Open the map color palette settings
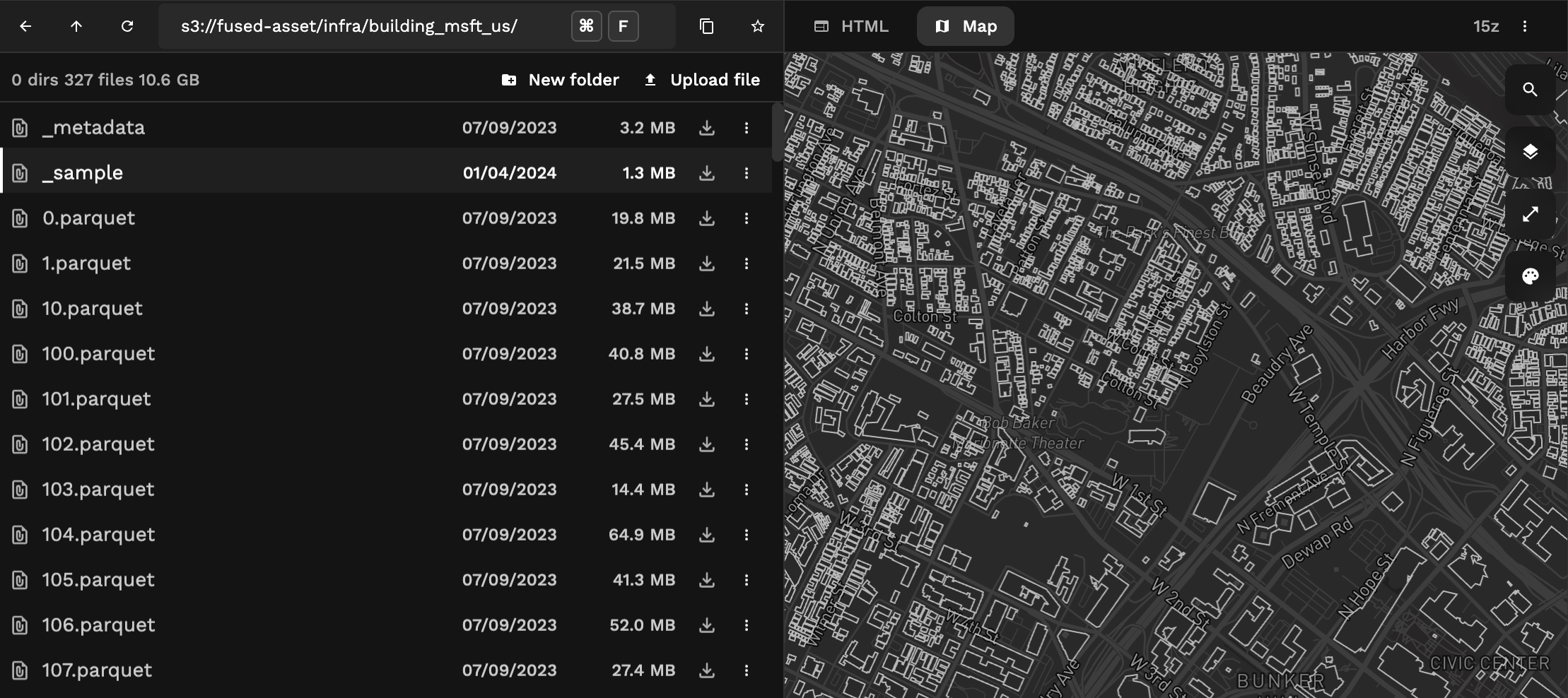Screen dimensions: 1568x698 pos(1530,276)
